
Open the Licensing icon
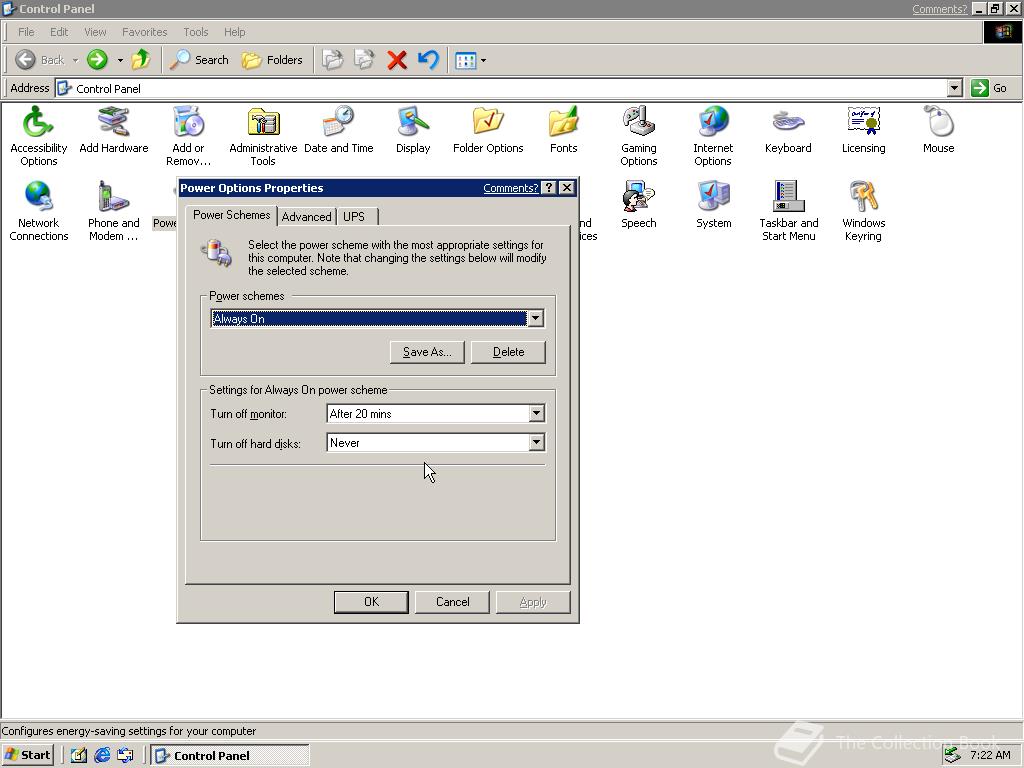tap(863, 130)
